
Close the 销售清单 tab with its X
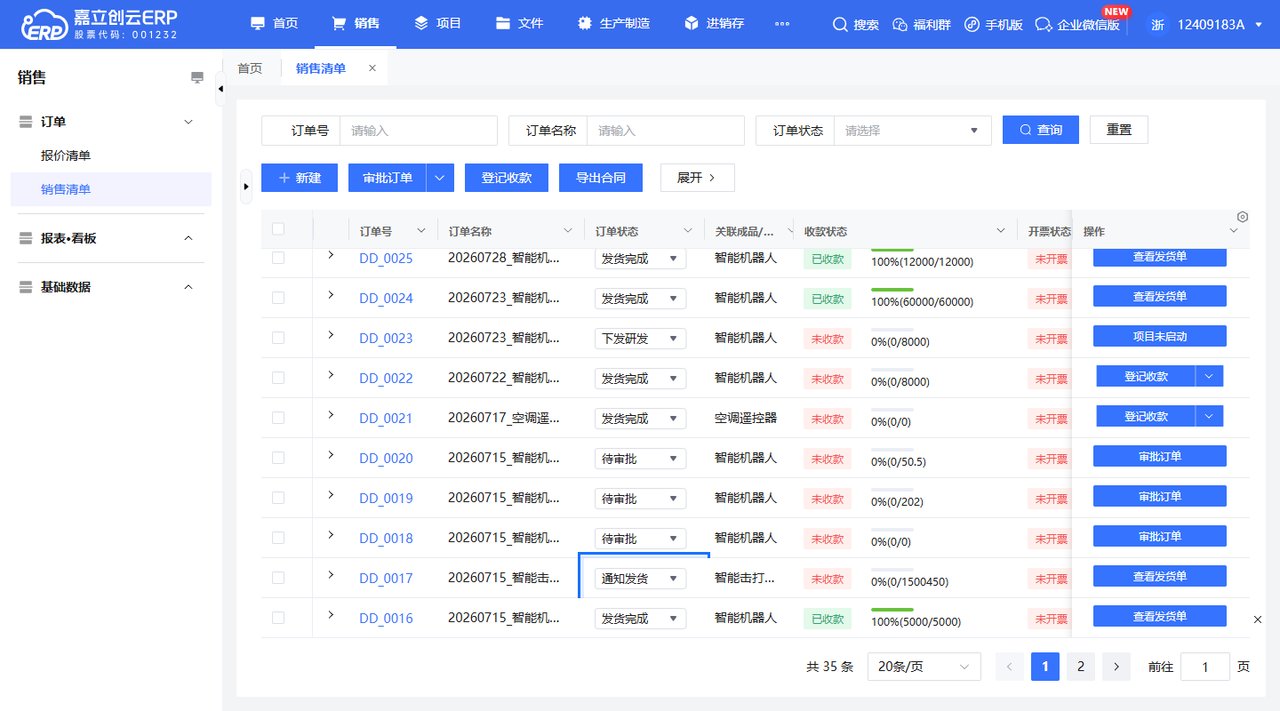click(x=372, y=68)
